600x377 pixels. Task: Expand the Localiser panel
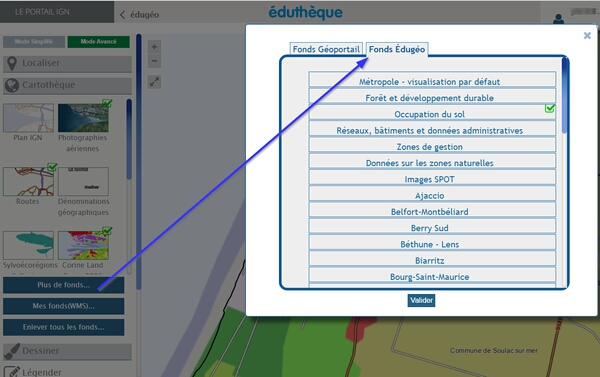pyautogui.click(x=67, y=64)
